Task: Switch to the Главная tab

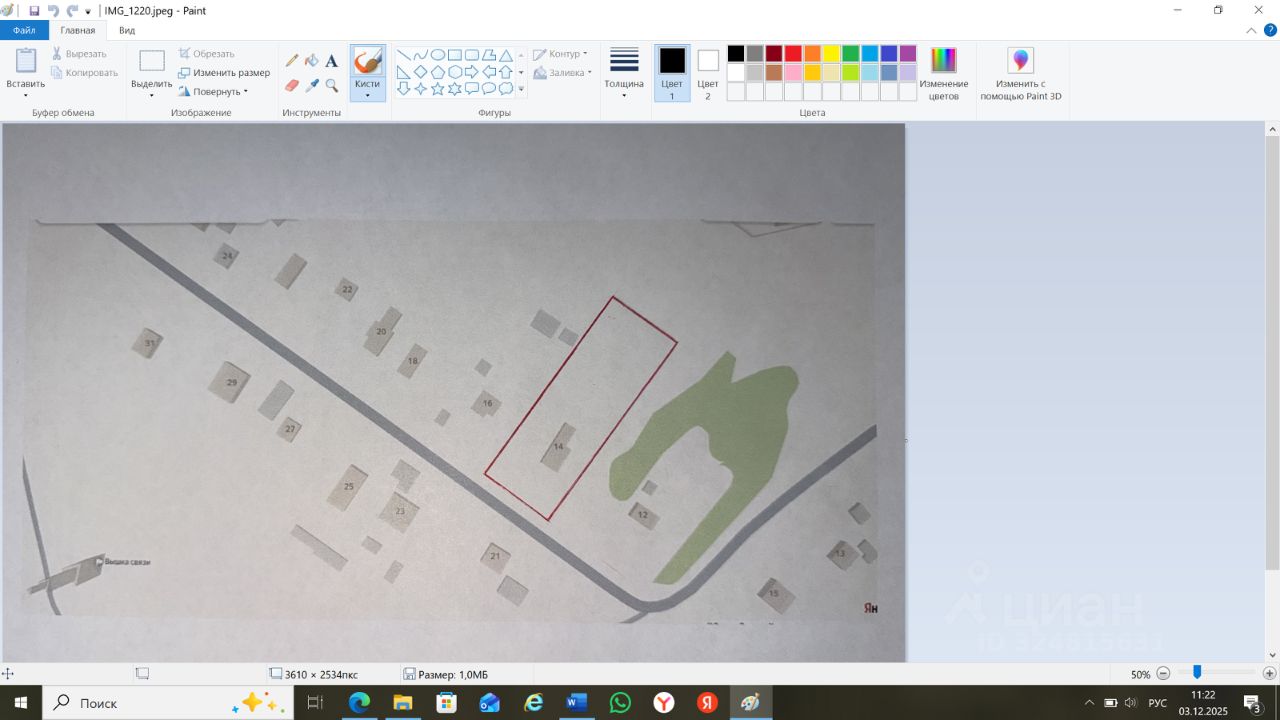Action: (x=78, y=30)
